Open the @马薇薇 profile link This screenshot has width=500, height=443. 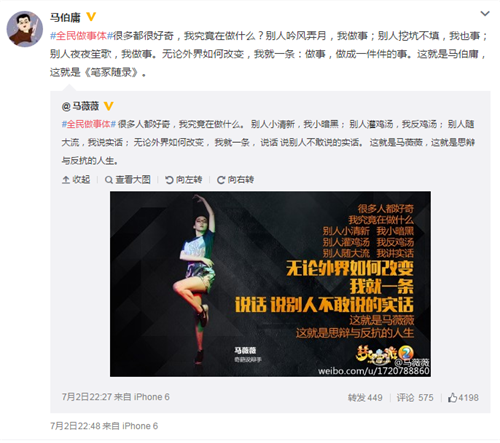click(x=80, y=106)
